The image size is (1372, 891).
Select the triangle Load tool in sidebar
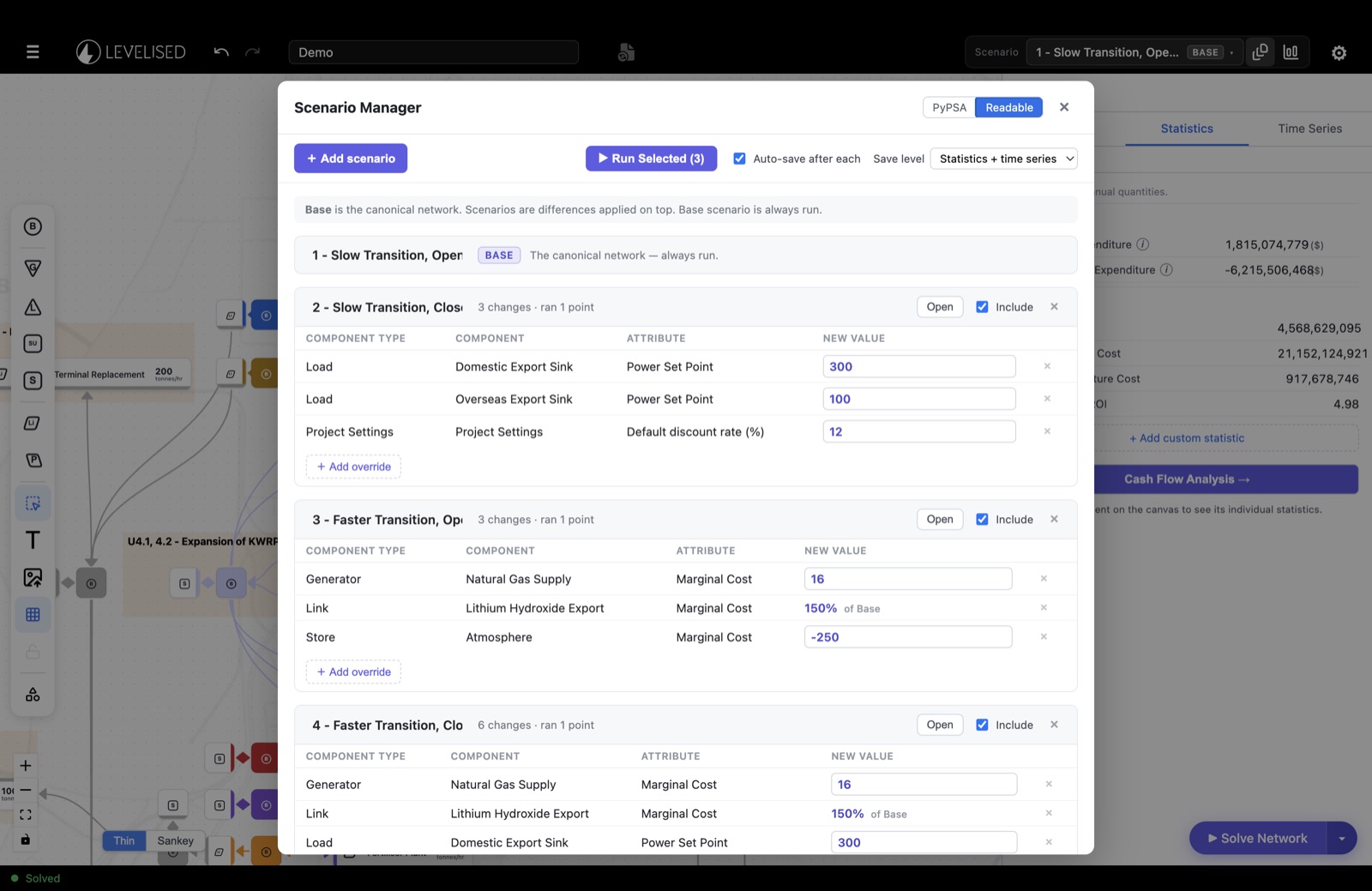[33, 307]
